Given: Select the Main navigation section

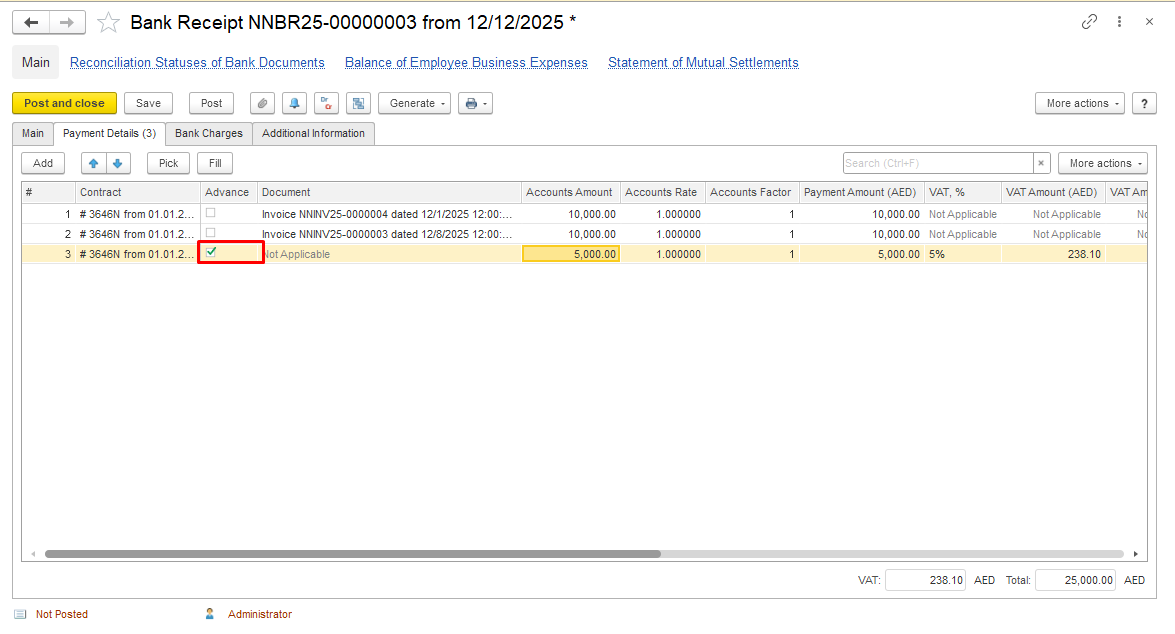Looking at the screenshot, I should point(36,62).
